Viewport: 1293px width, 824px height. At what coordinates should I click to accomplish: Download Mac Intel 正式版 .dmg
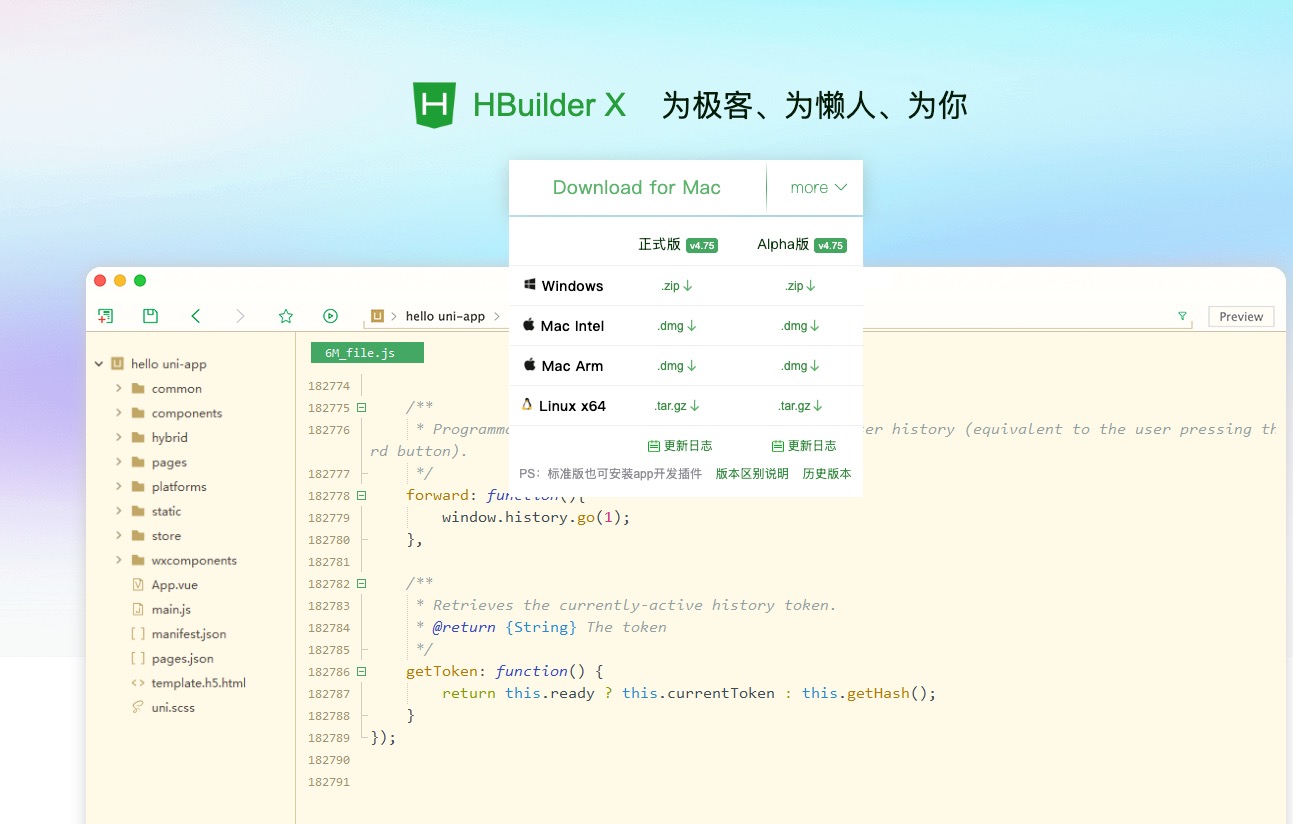coord(677,326)
